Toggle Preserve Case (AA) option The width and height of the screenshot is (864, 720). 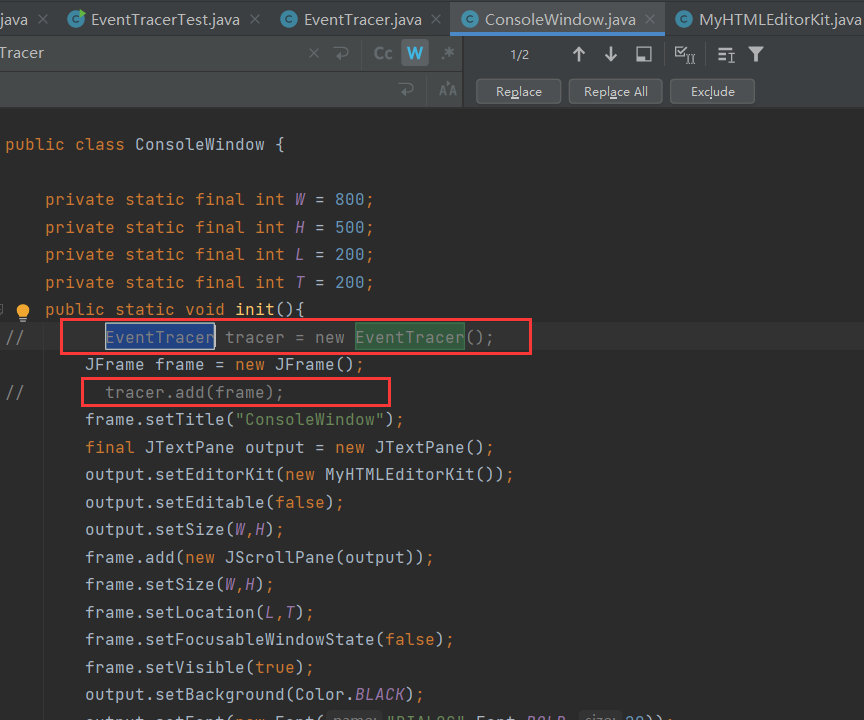pyautogui.click(x=447, y=89)
